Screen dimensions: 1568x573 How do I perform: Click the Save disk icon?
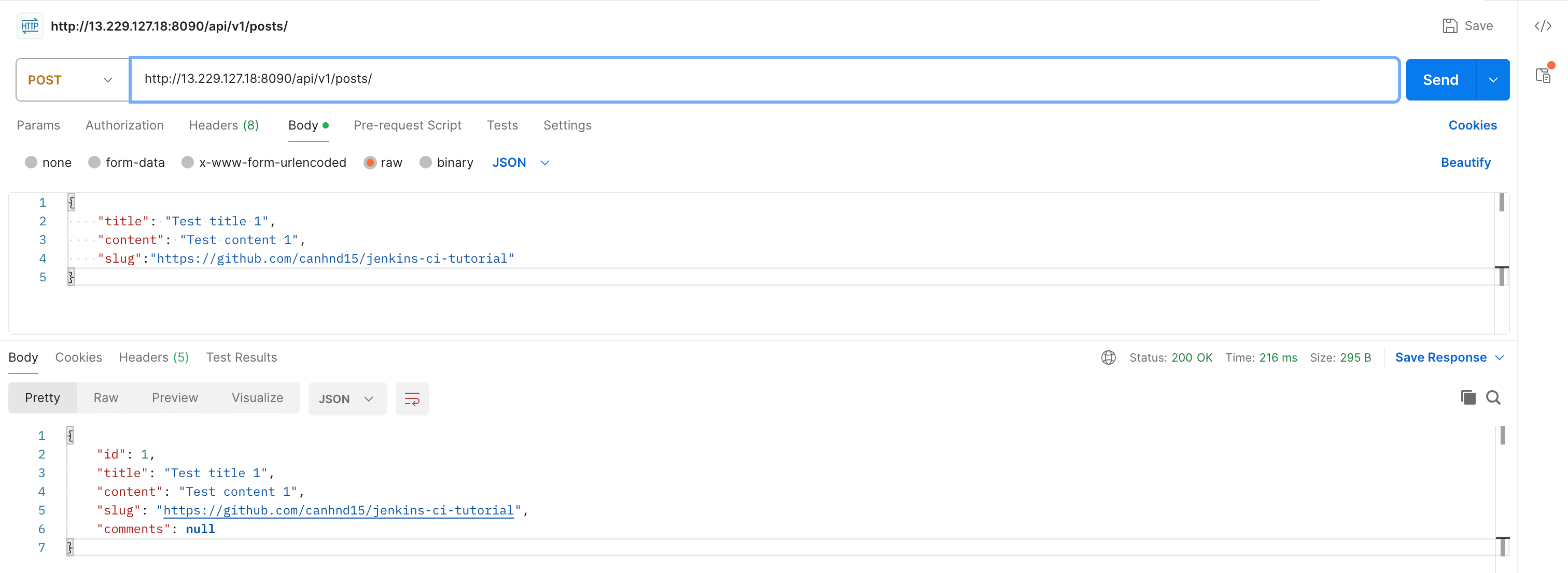[x=1450, y=26]
